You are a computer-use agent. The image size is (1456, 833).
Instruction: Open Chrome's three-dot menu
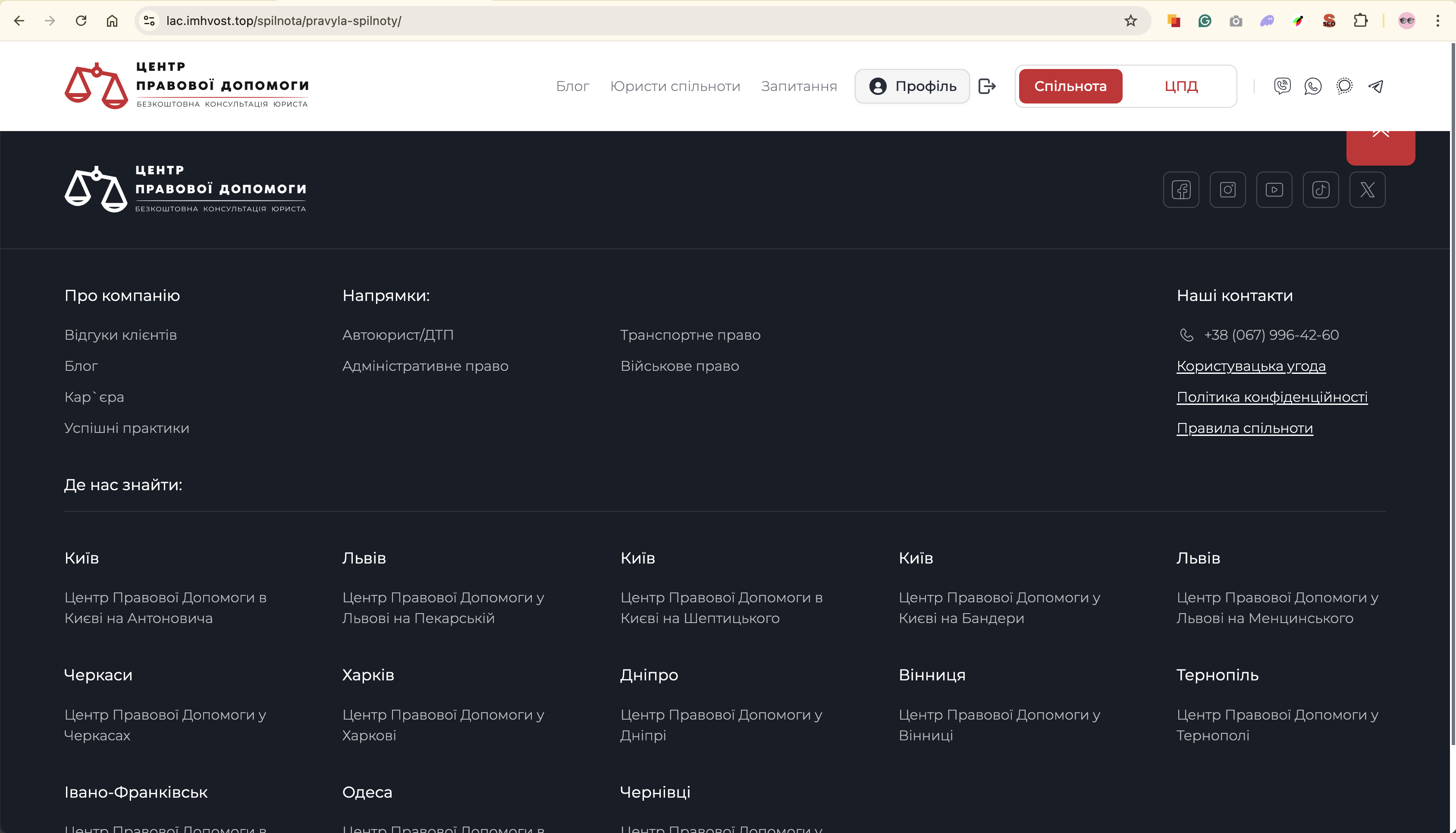[1438, 21]
